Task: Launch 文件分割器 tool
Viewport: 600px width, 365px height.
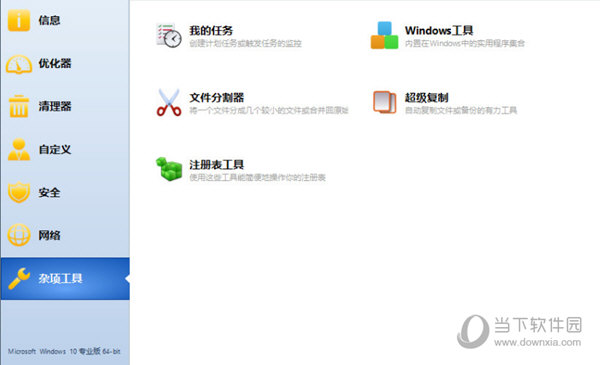Action: pos(217,98)
